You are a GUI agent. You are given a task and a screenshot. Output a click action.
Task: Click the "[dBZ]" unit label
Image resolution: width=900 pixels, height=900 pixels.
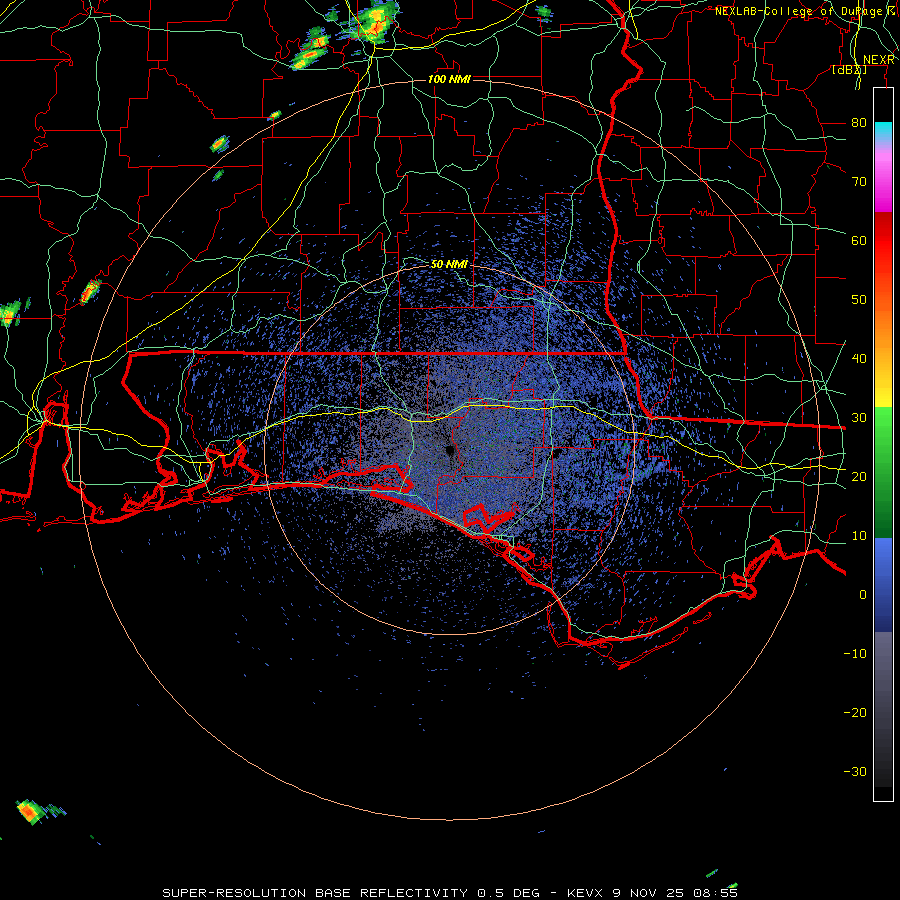click(x=849, y=70)
